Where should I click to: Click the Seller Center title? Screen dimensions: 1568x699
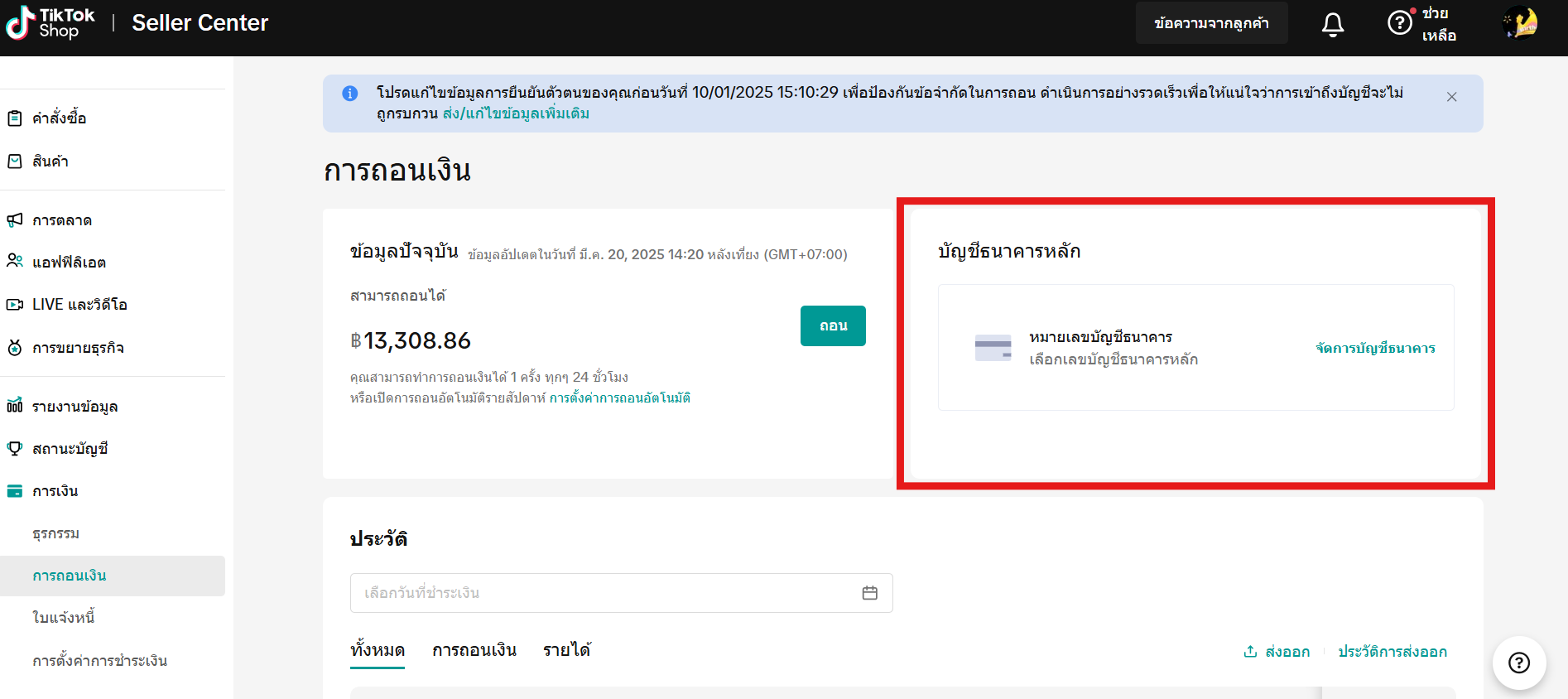click(200, 23)
